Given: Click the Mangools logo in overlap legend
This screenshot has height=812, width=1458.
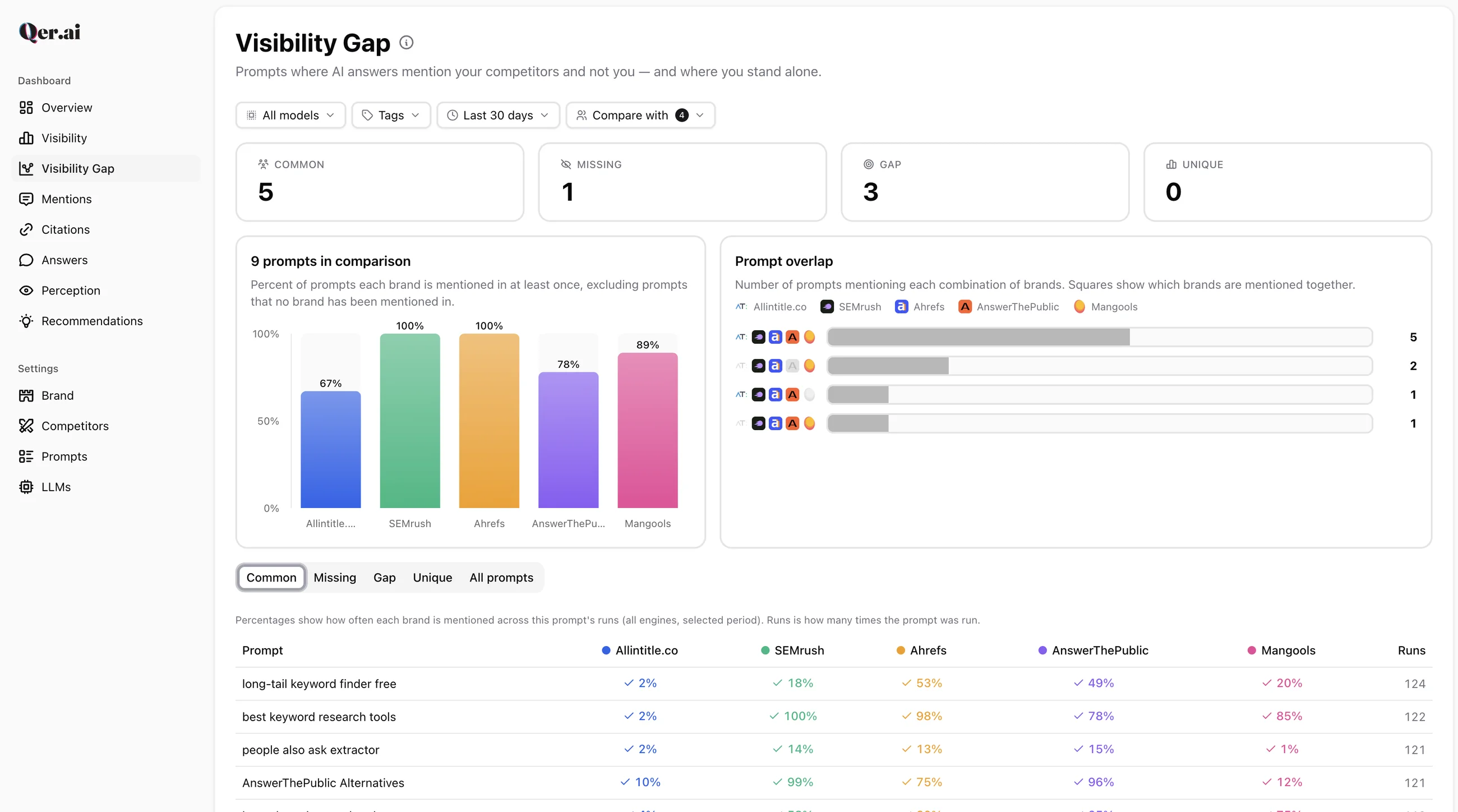Looking at the screenshot, I should 1079,307.
